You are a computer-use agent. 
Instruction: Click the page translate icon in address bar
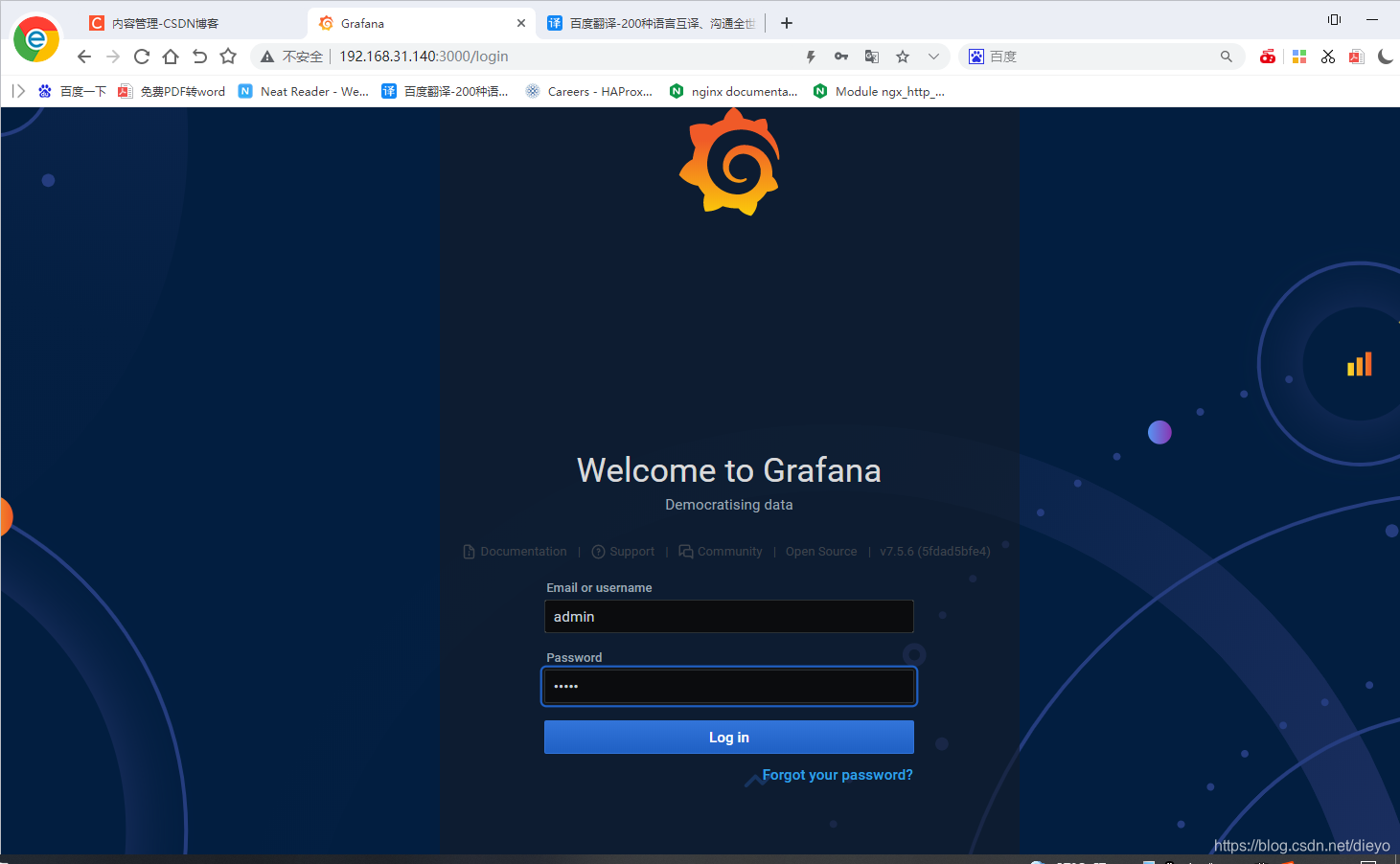point(872,57)
